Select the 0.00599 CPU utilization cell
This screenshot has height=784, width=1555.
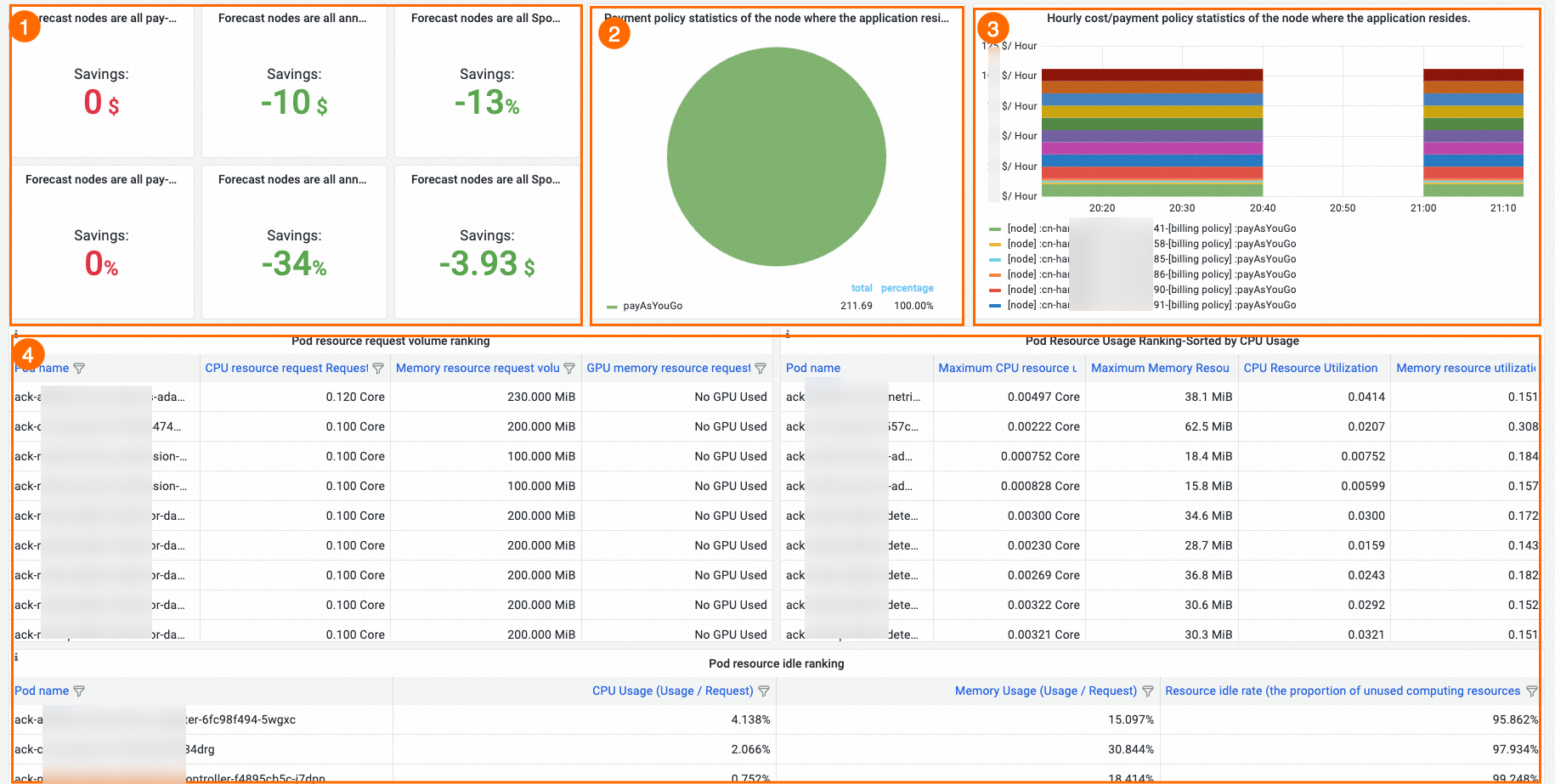1315,486
